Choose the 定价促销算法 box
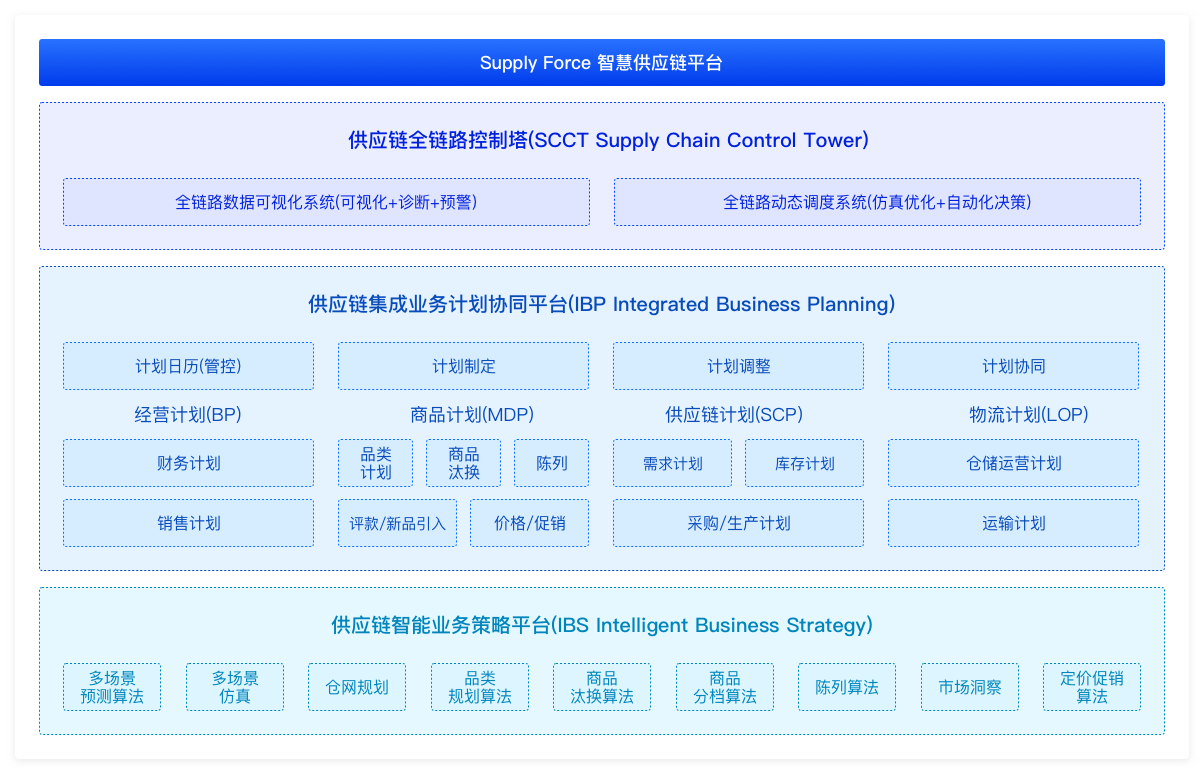 click(1092, 687)
